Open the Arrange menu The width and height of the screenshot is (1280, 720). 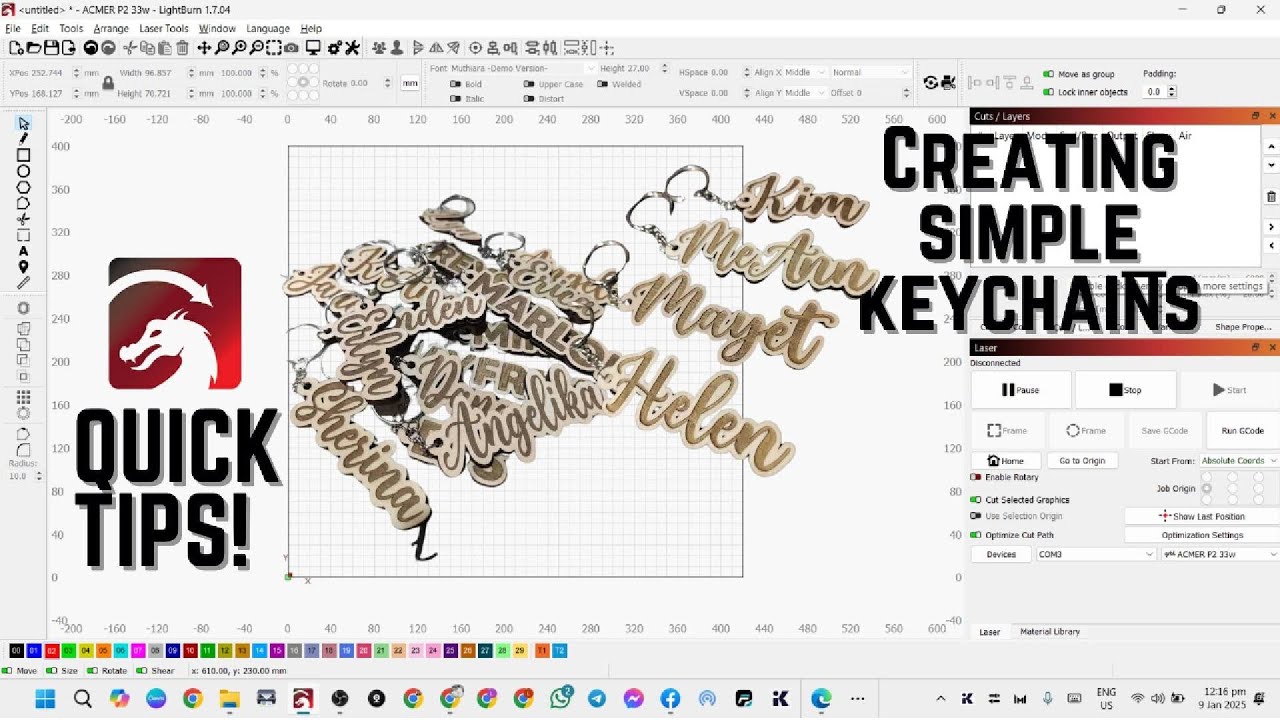click(x=111, y=29)
